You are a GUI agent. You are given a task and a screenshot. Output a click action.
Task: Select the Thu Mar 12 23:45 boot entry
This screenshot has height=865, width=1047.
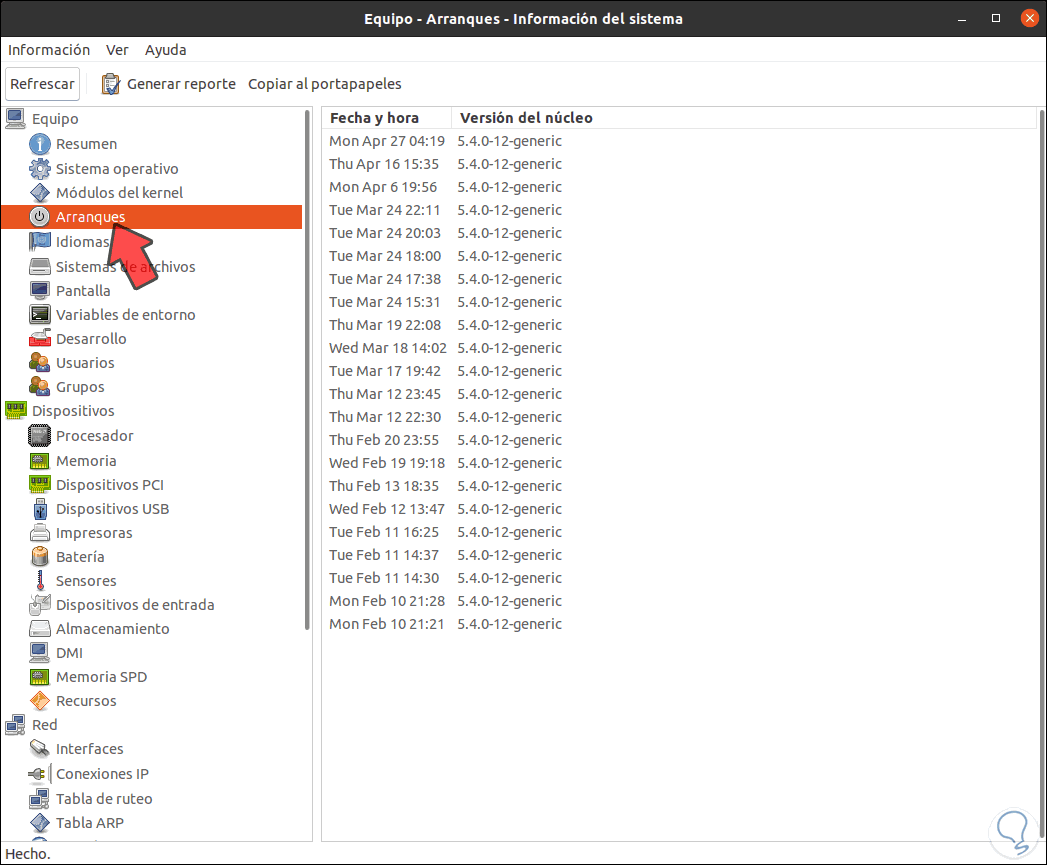coord(679,394)
